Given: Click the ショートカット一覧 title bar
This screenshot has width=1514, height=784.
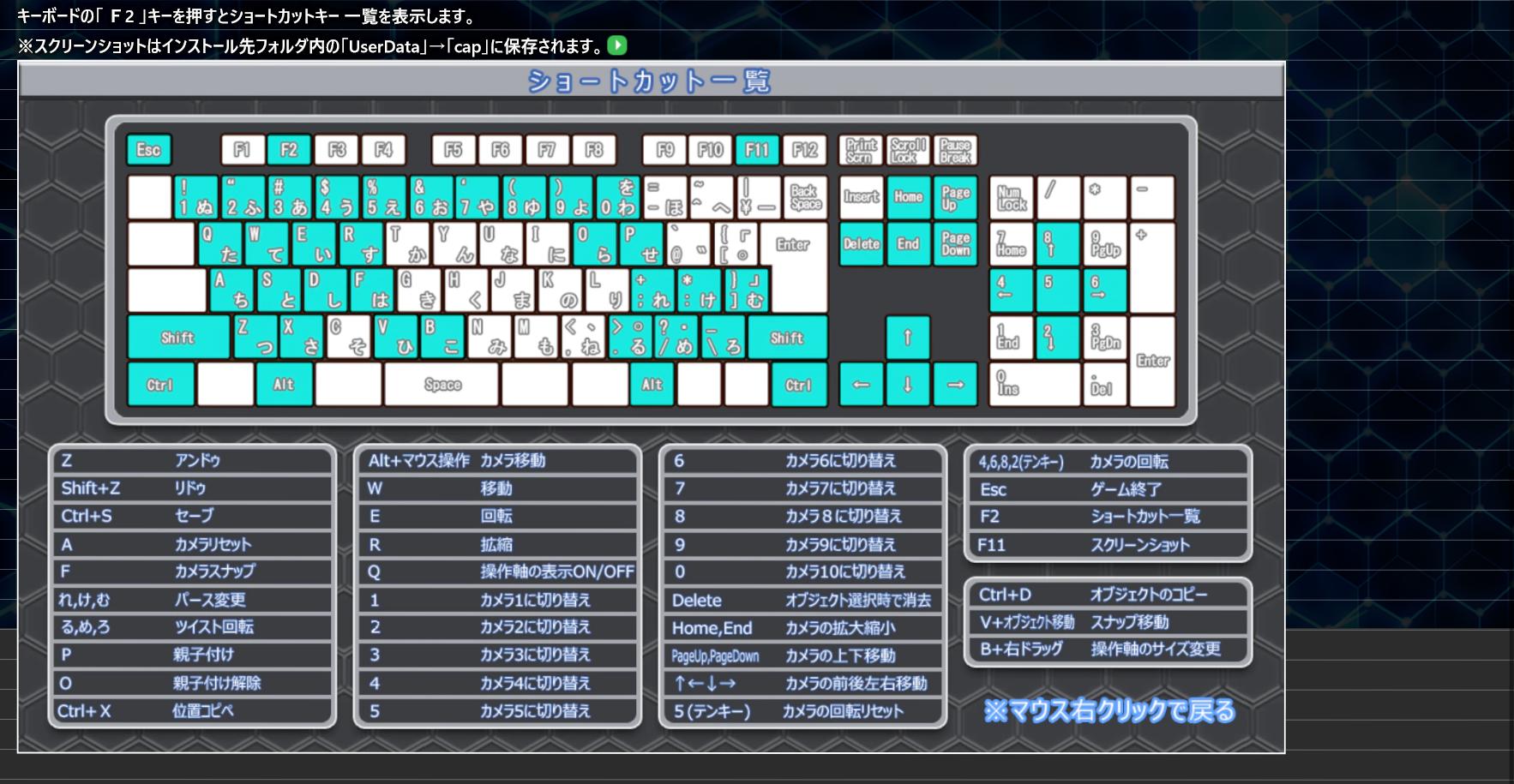Looking at the screenshot, I should 650,81.
